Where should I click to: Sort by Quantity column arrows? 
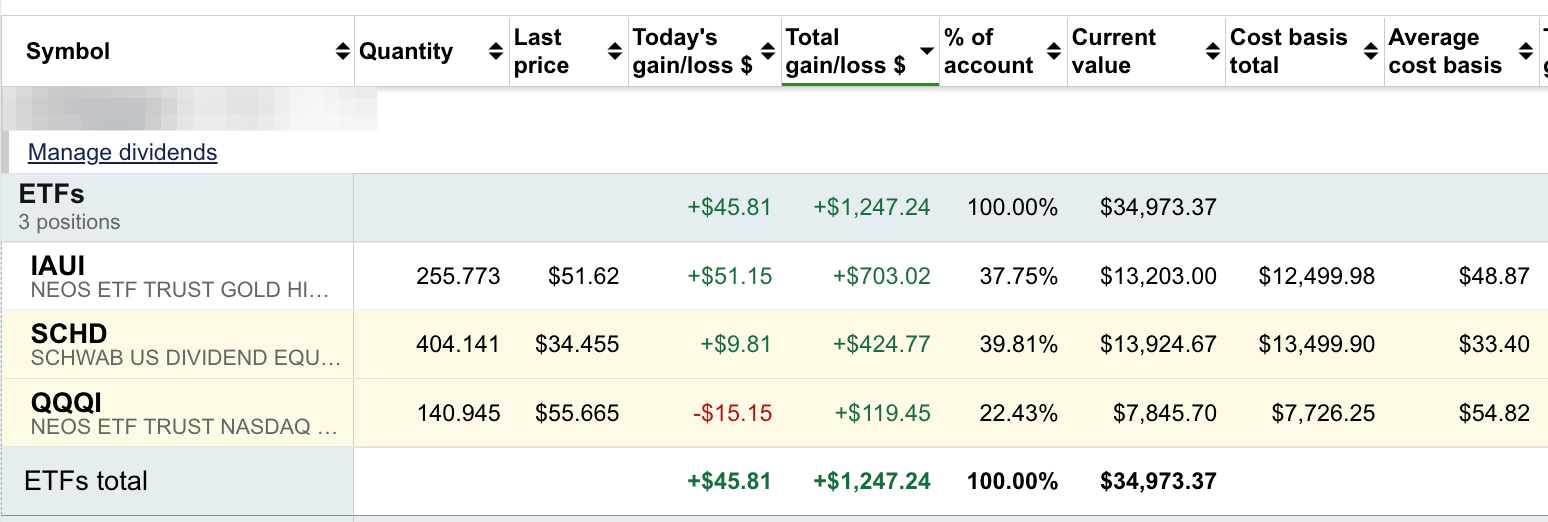click(496, 52)
